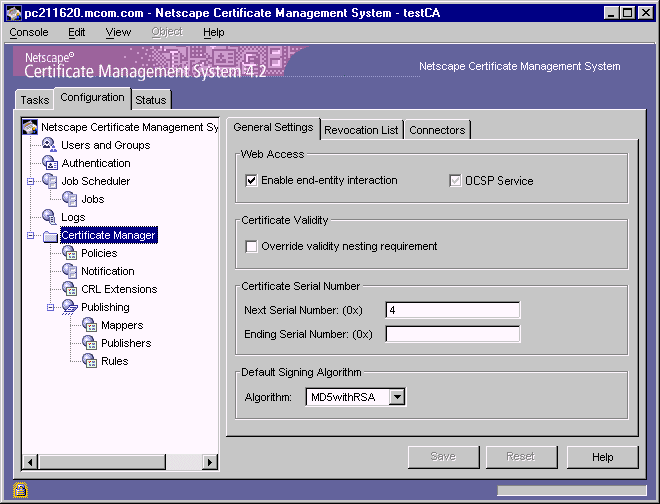Switch to the Configuration tab

tap(92, 97)
